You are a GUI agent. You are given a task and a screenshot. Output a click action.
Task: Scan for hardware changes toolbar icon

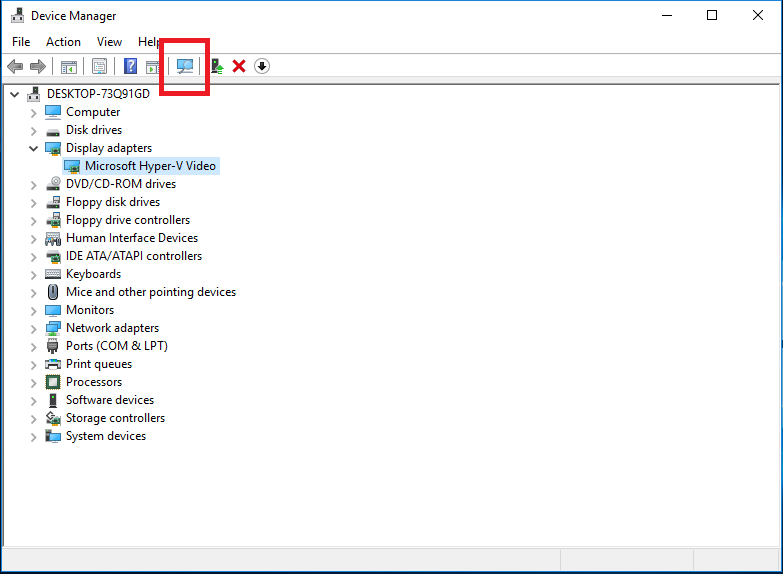185,66
